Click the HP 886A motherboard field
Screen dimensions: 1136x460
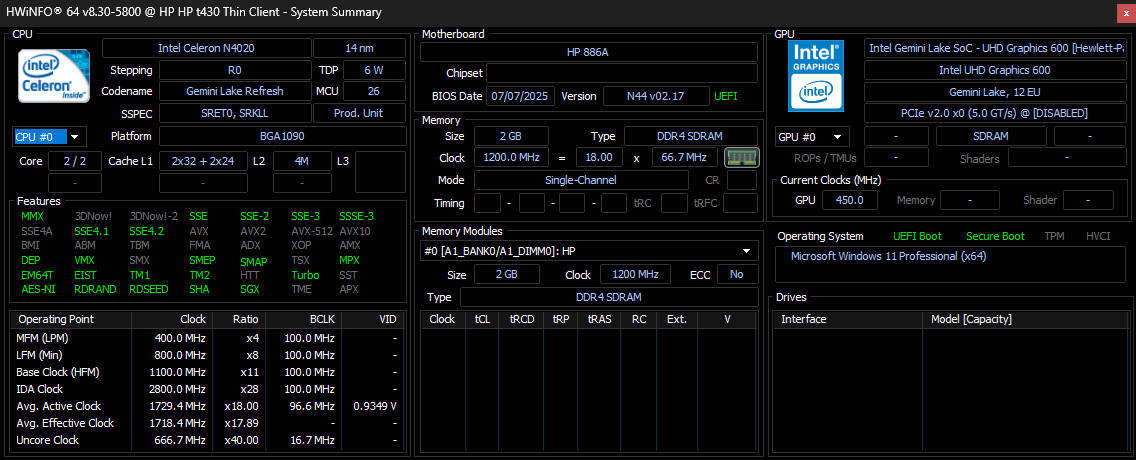coord(588,52)
